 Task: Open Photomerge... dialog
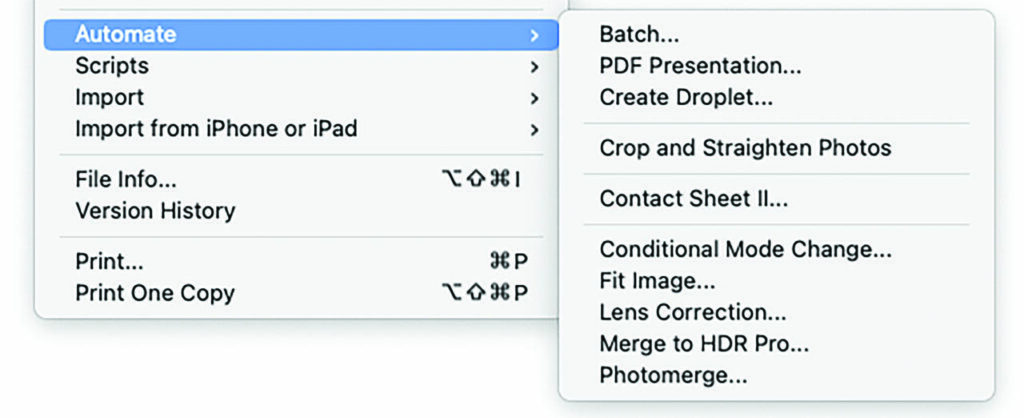coord(673,376)
